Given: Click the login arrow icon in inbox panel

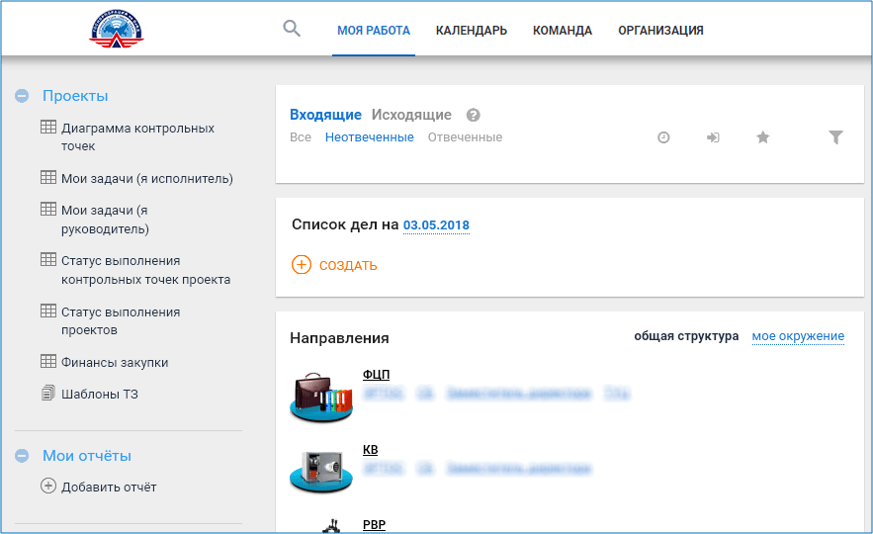Looking at the screenshot, I should pyautogui.click(x=713, y=138).
